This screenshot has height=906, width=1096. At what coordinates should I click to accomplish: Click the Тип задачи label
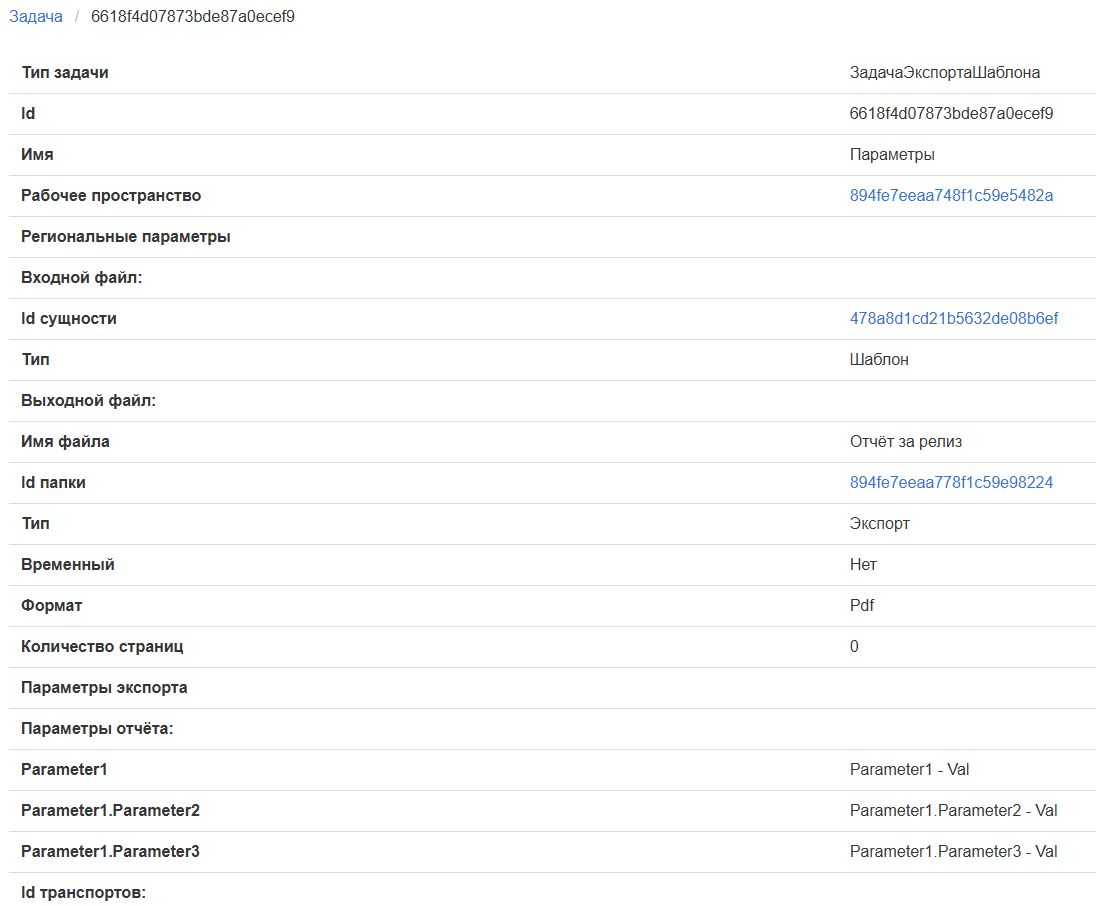[x=65, y=73]
